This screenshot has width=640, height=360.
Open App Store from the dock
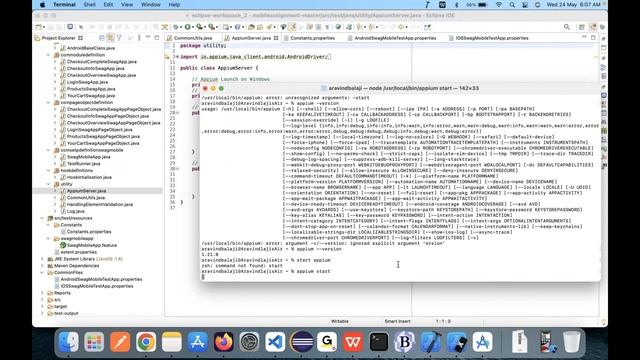click(198, 342)
